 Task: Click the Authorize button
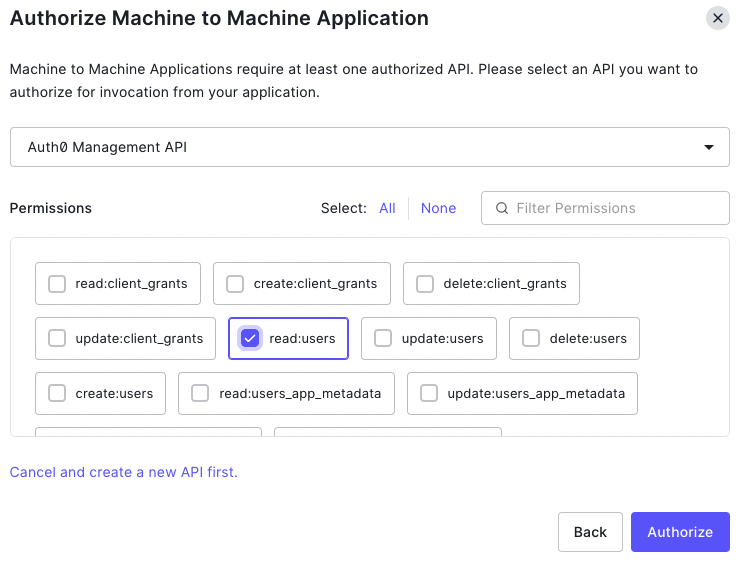coord(680,532)
